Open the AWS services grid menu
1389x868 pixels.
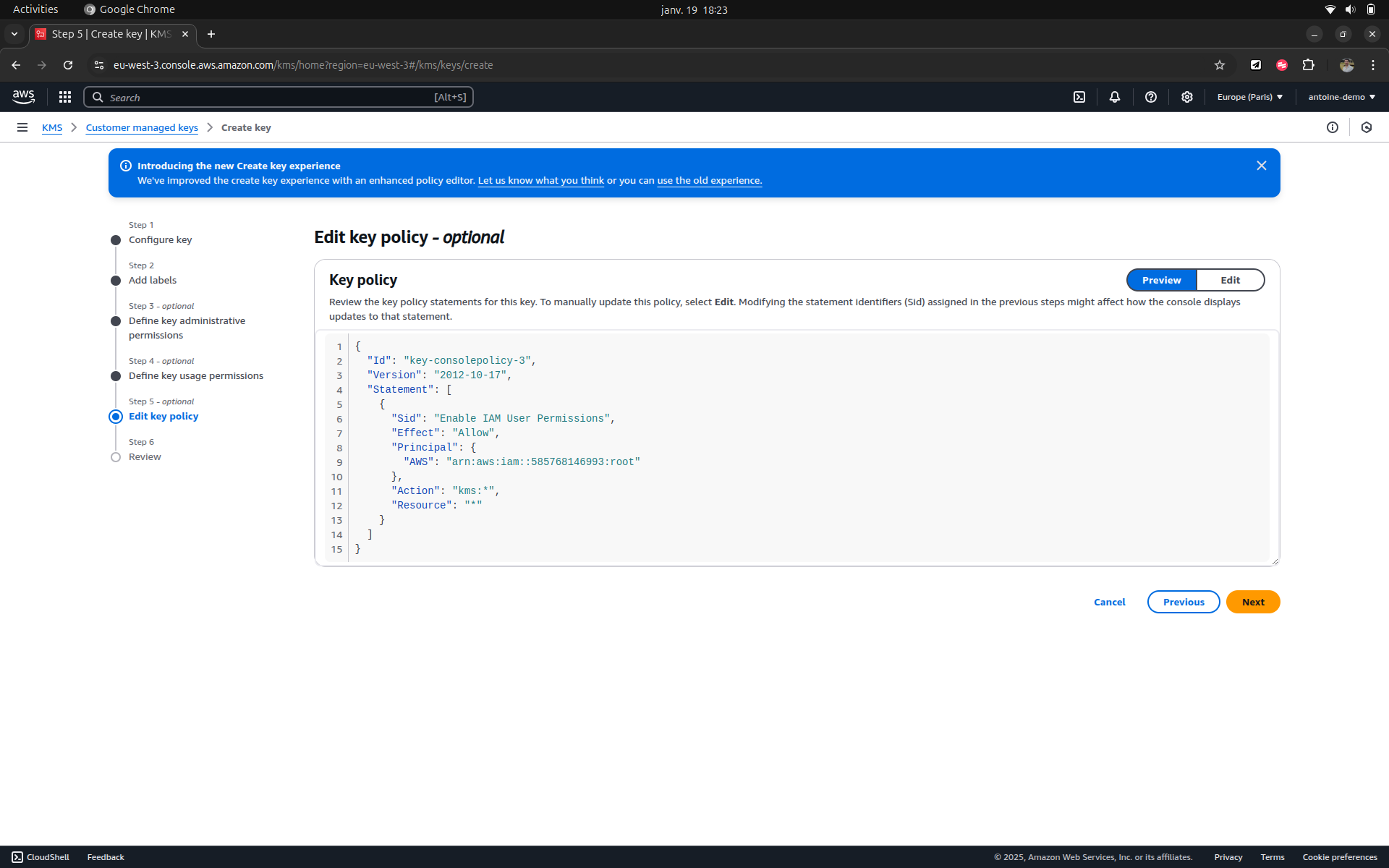click(x=65, y=97)
